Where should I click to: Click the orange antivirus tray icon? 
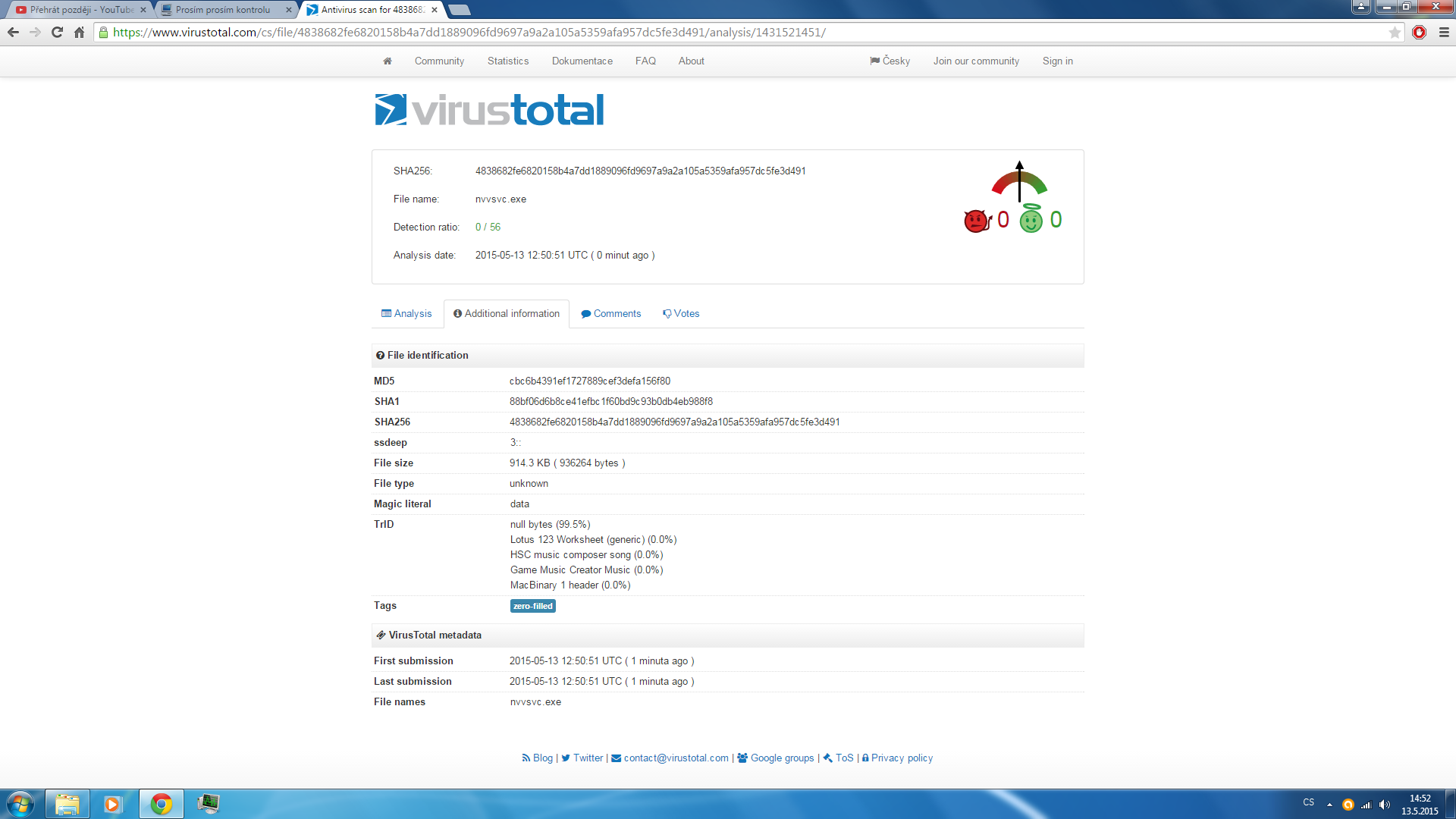click(1348, 805)
